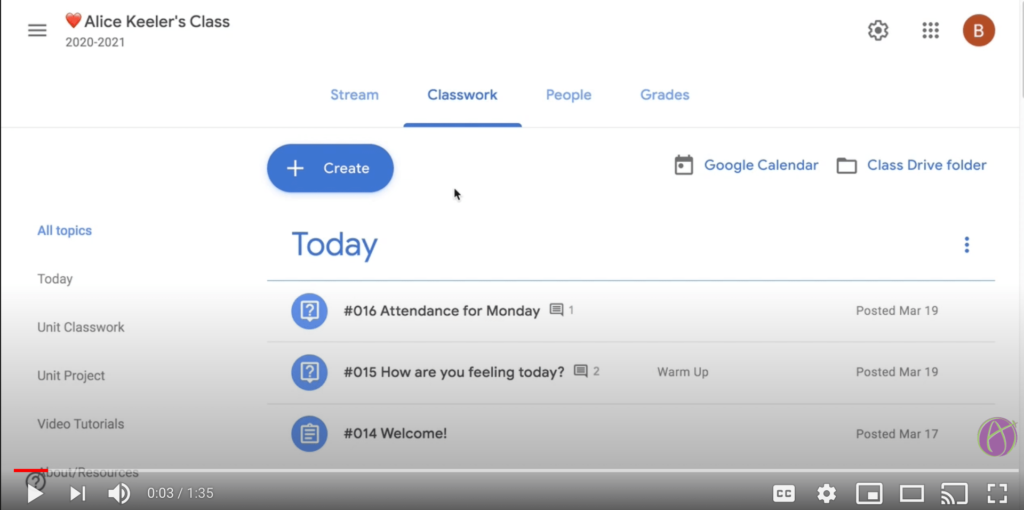Open class settings gear icon
The width and height of the screenshot is (1024, 510).
[x=878, y=30]
